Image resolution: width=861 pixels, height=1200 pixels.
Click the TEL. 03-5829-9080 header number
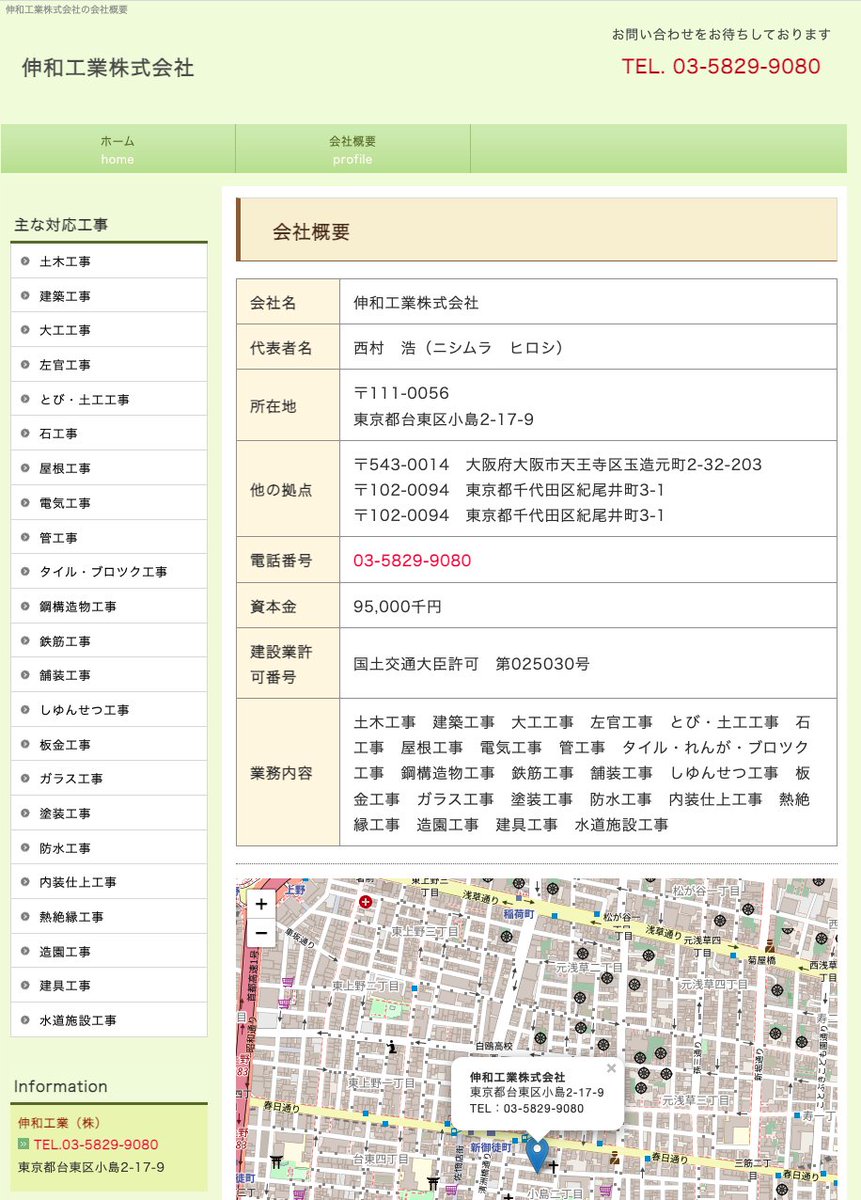coord(721,66)
